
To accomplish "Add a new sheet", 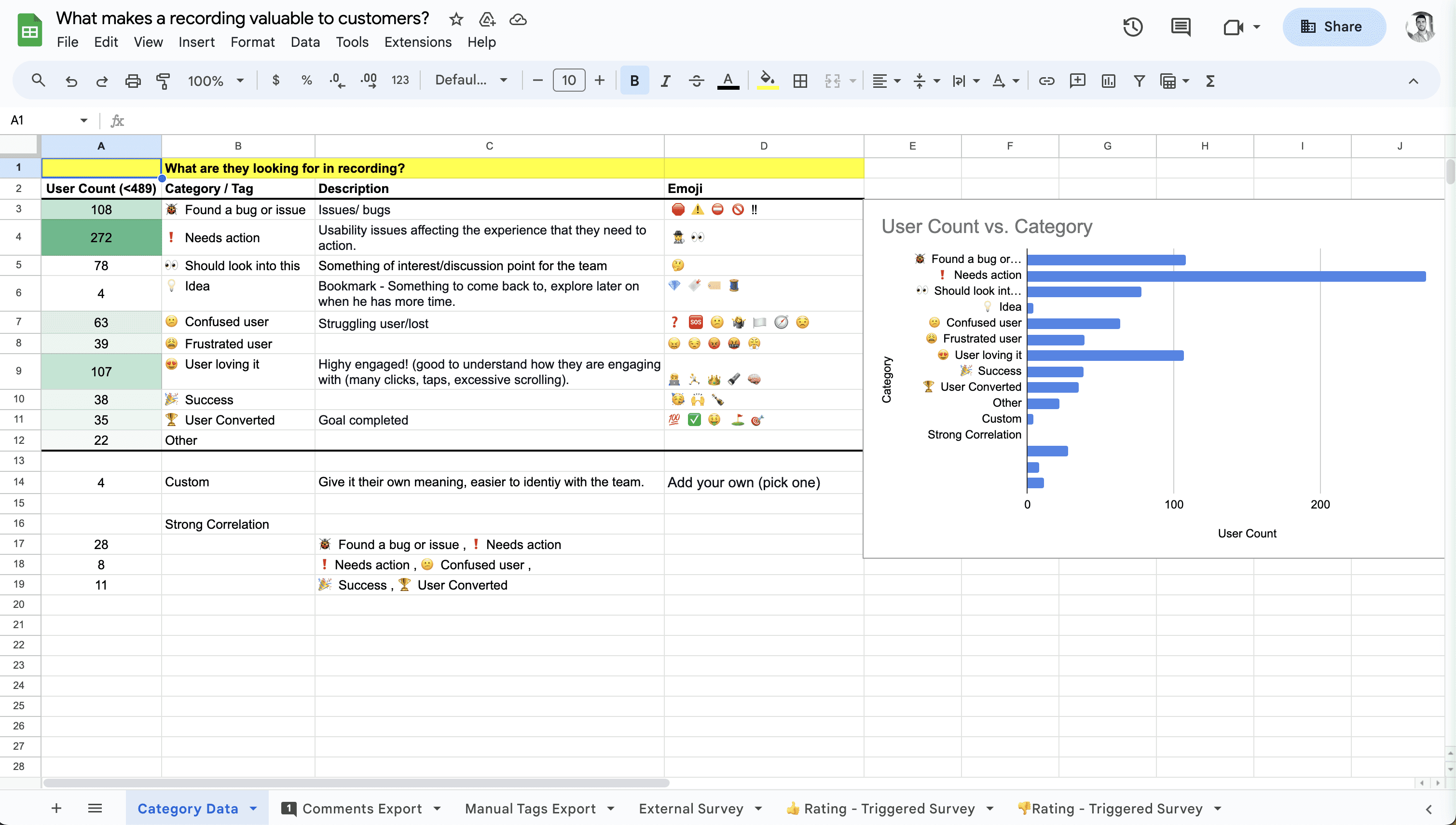I will point(56,808).
